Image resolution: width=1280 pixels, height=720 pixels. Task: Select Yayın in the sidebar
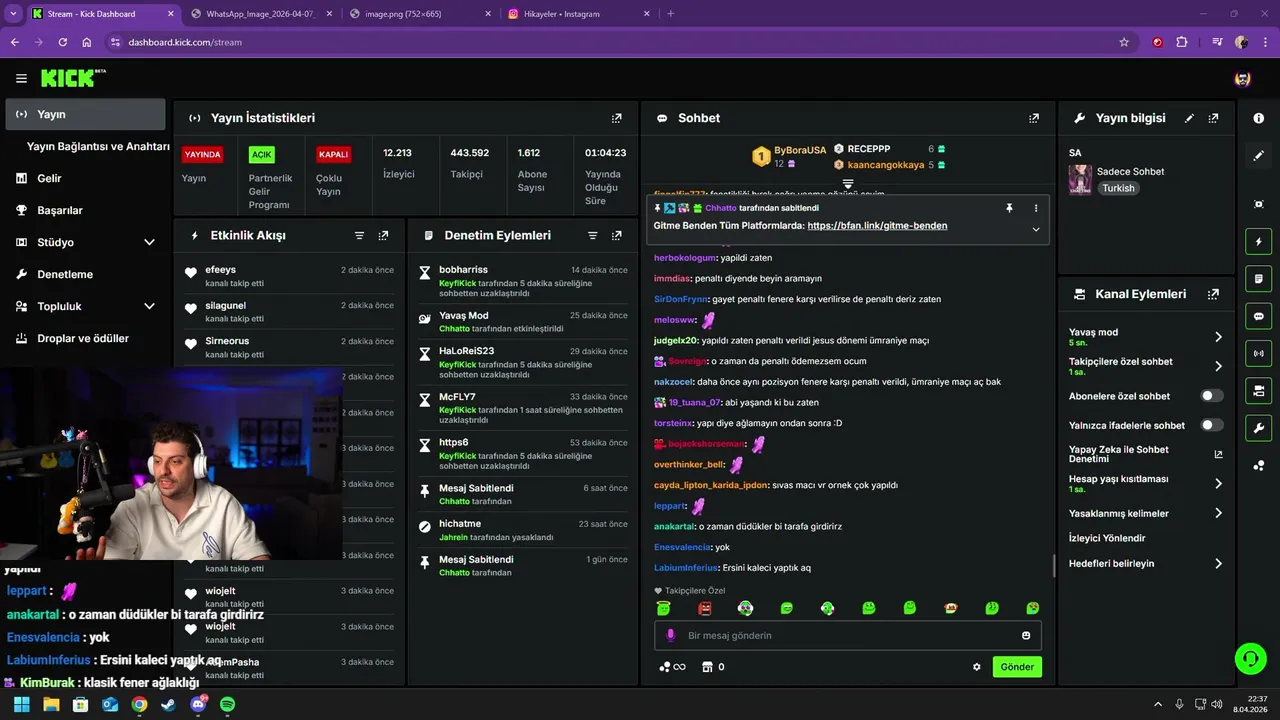(85, 114)
